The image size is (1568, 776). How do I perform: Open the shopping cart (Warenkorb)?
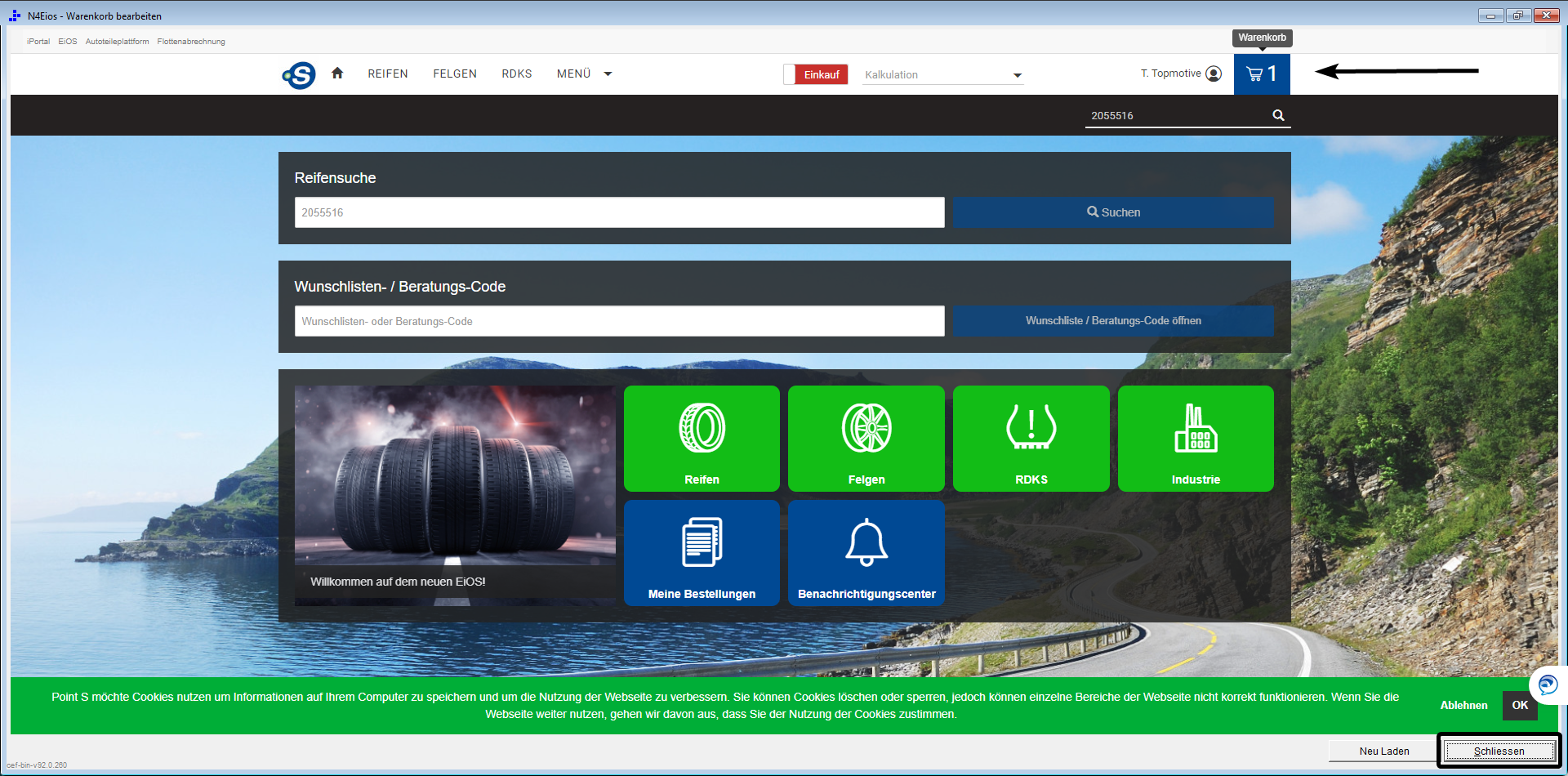[x=1262, y=74]
